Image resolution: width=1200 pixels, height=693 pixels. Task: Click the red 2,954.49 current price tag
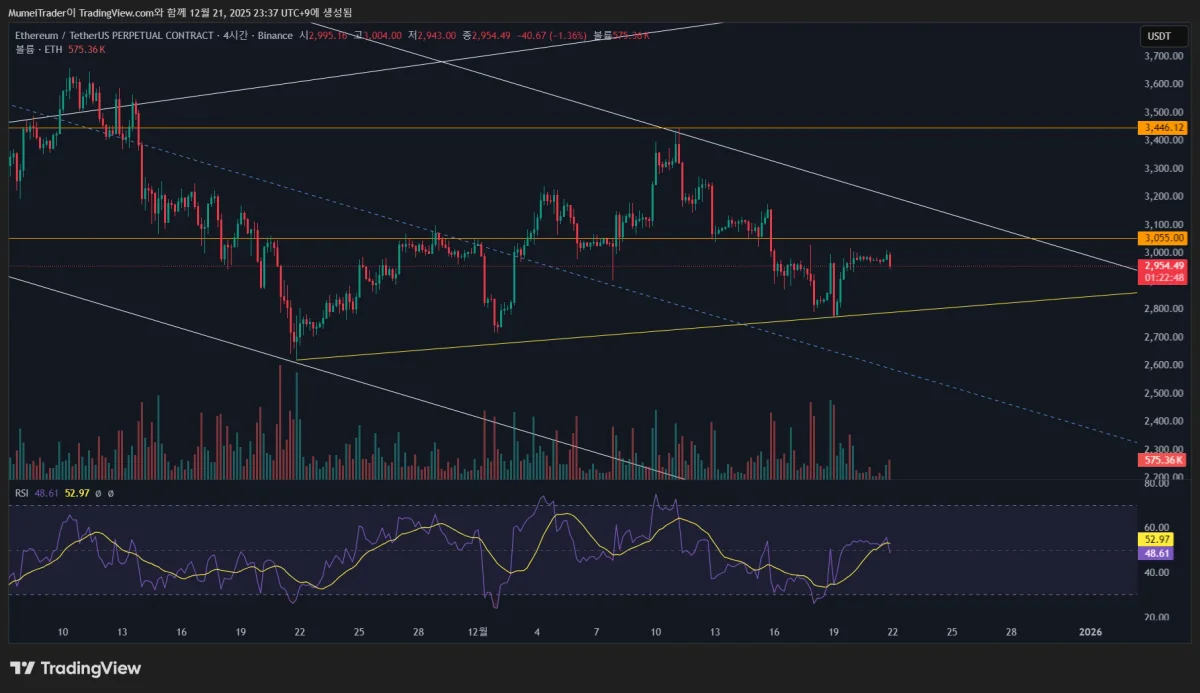[x=1163, y=266]
